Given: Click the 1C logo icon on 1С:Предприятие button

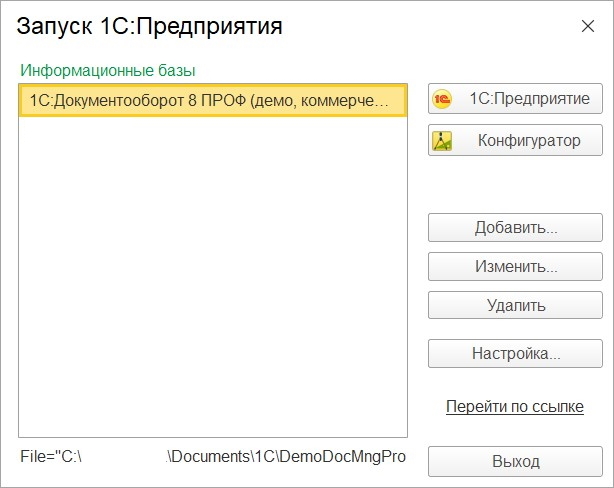Looking at the screenshot, I should (442, 99).
